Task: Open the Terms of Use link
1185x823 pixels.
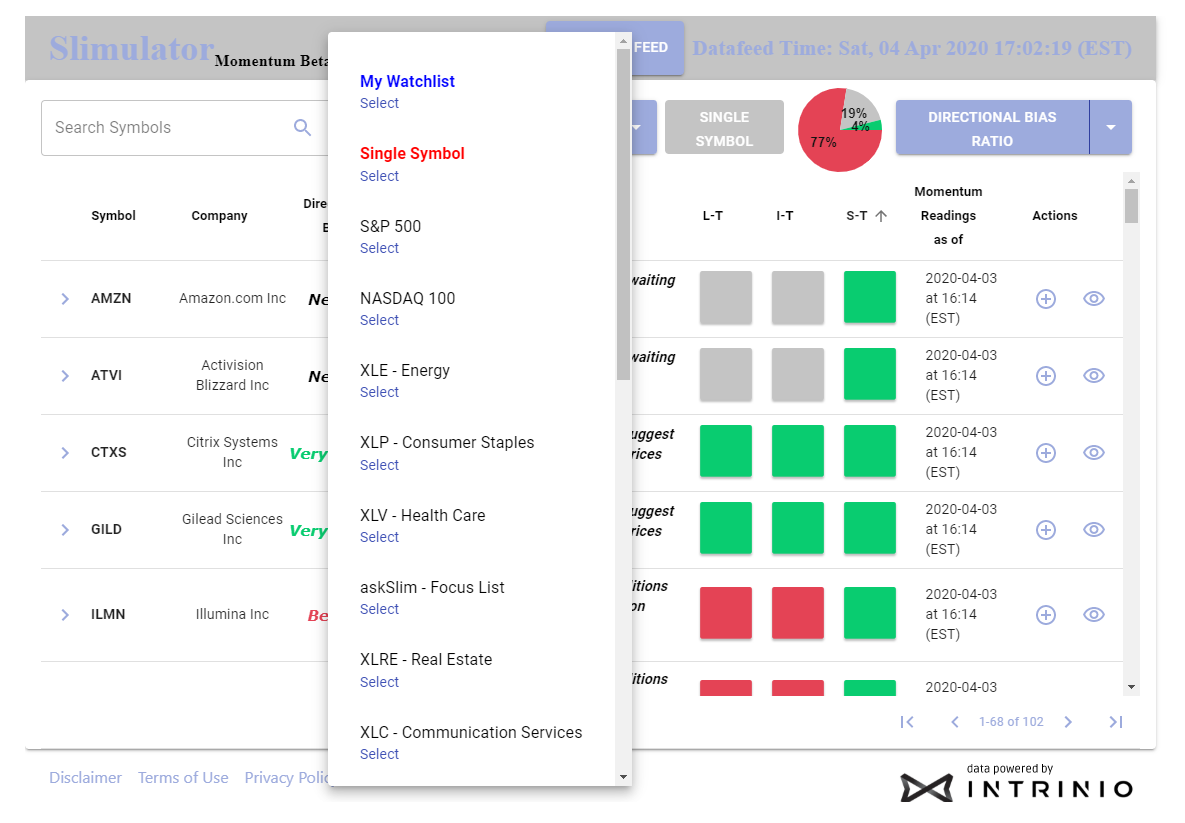Action: pos(183,778)
